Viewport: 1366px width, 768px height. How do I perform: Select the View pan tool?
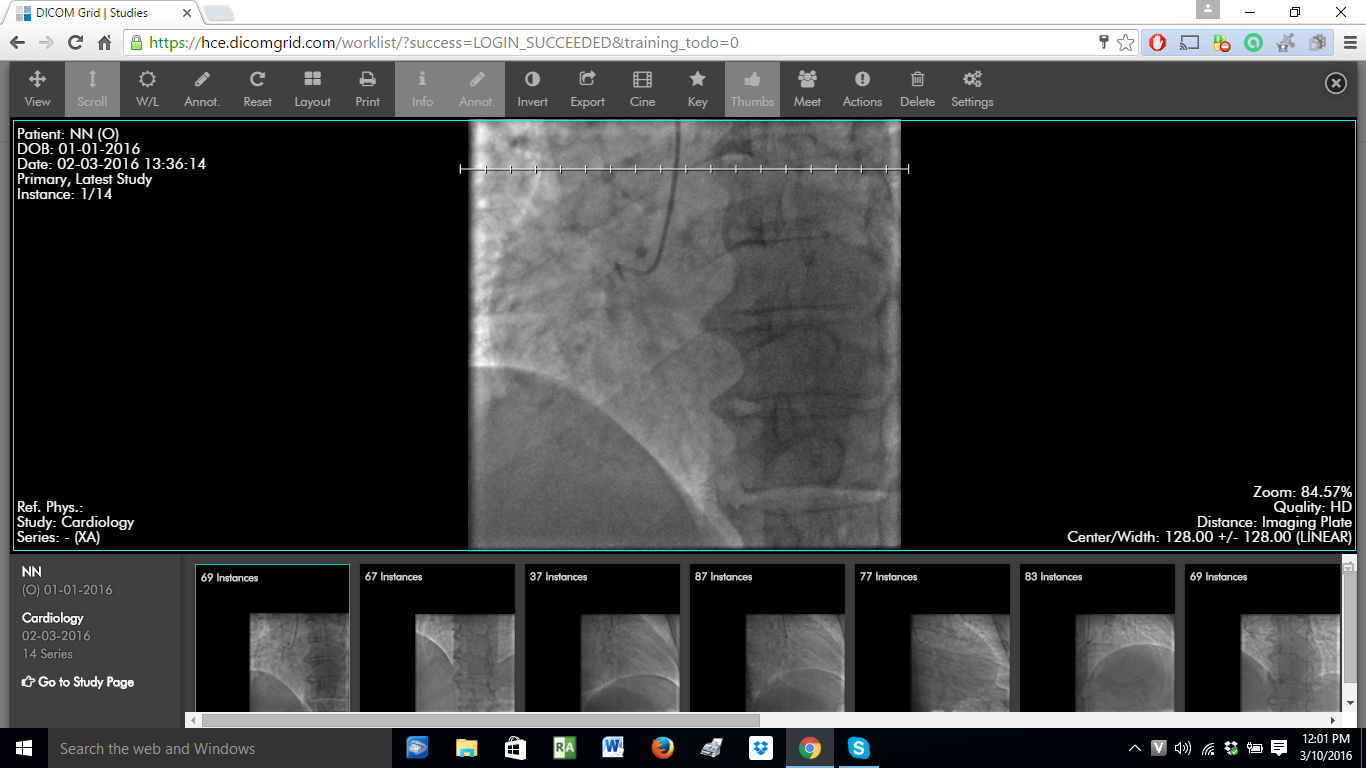37,89
